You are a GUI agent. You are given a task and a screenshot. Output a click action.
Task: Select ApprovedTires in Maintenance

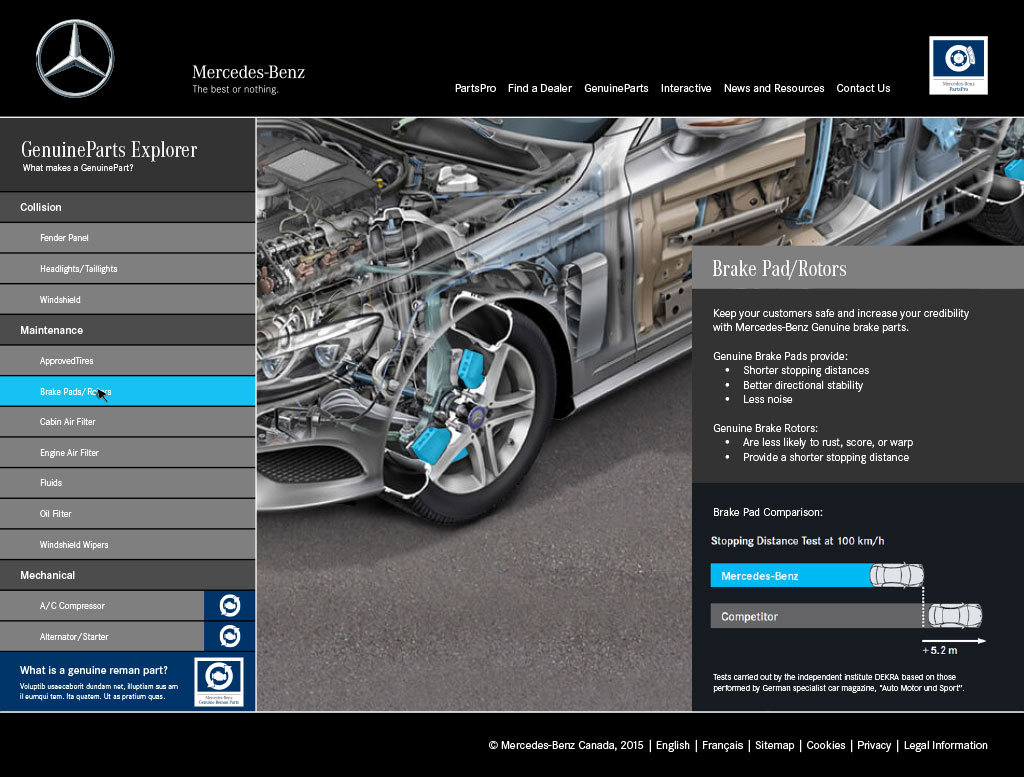coord(127,360)
